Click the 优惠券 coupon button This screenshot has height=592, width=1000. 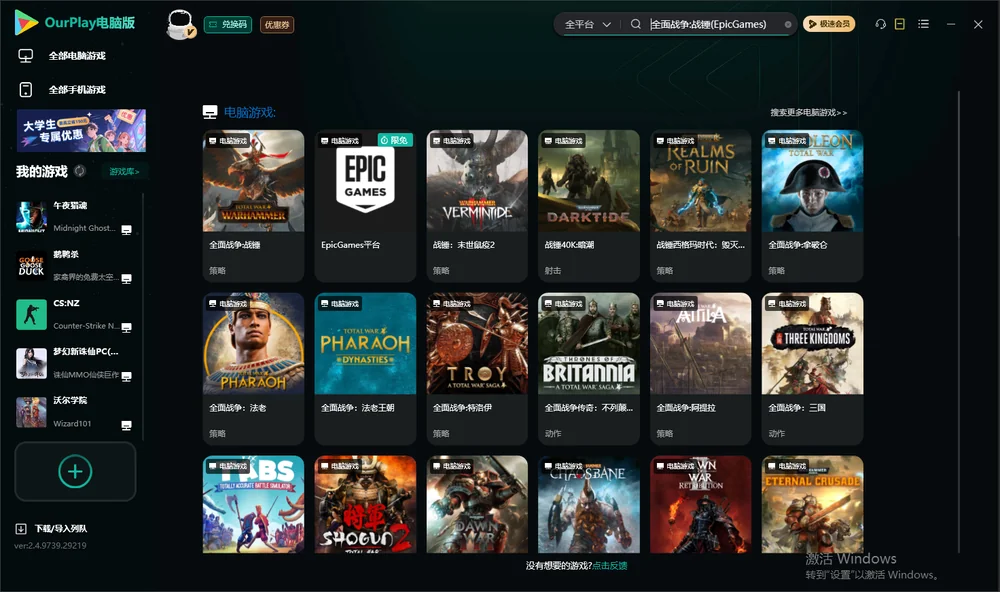point(277,25)
